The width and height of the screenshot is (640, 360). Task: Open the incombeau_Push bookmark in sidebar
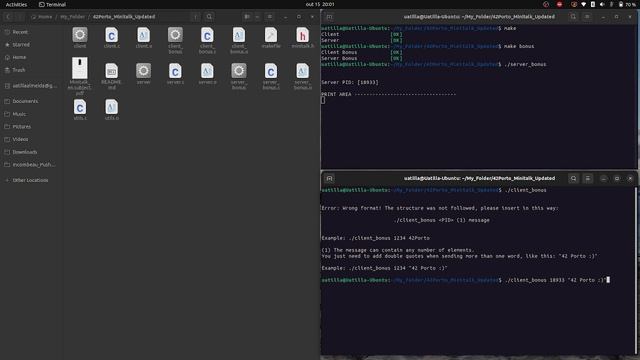pyautogui.click(x=32, y=164)
